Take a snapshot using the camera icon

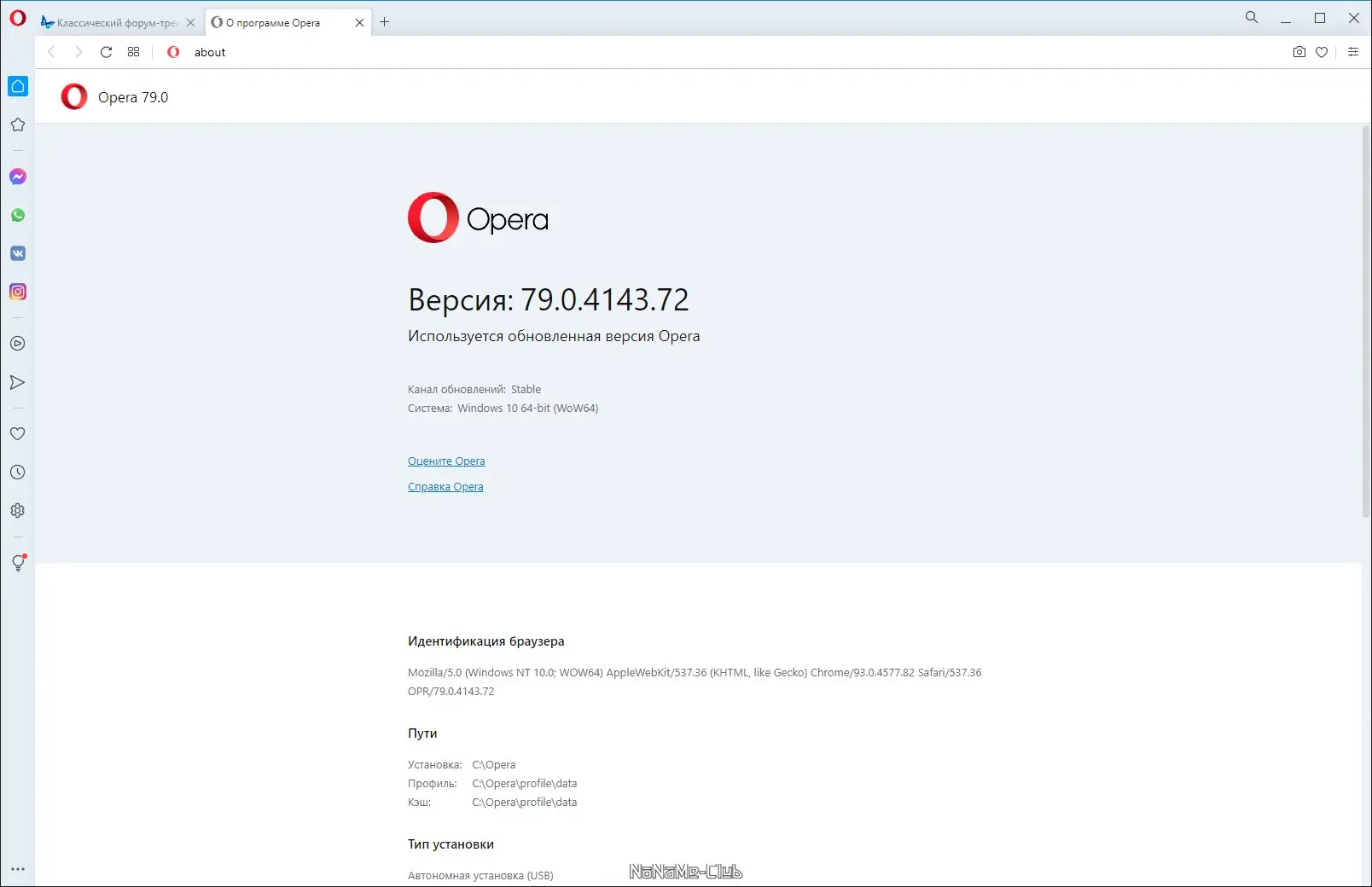pyautogui.click(x=1298, y=52)
